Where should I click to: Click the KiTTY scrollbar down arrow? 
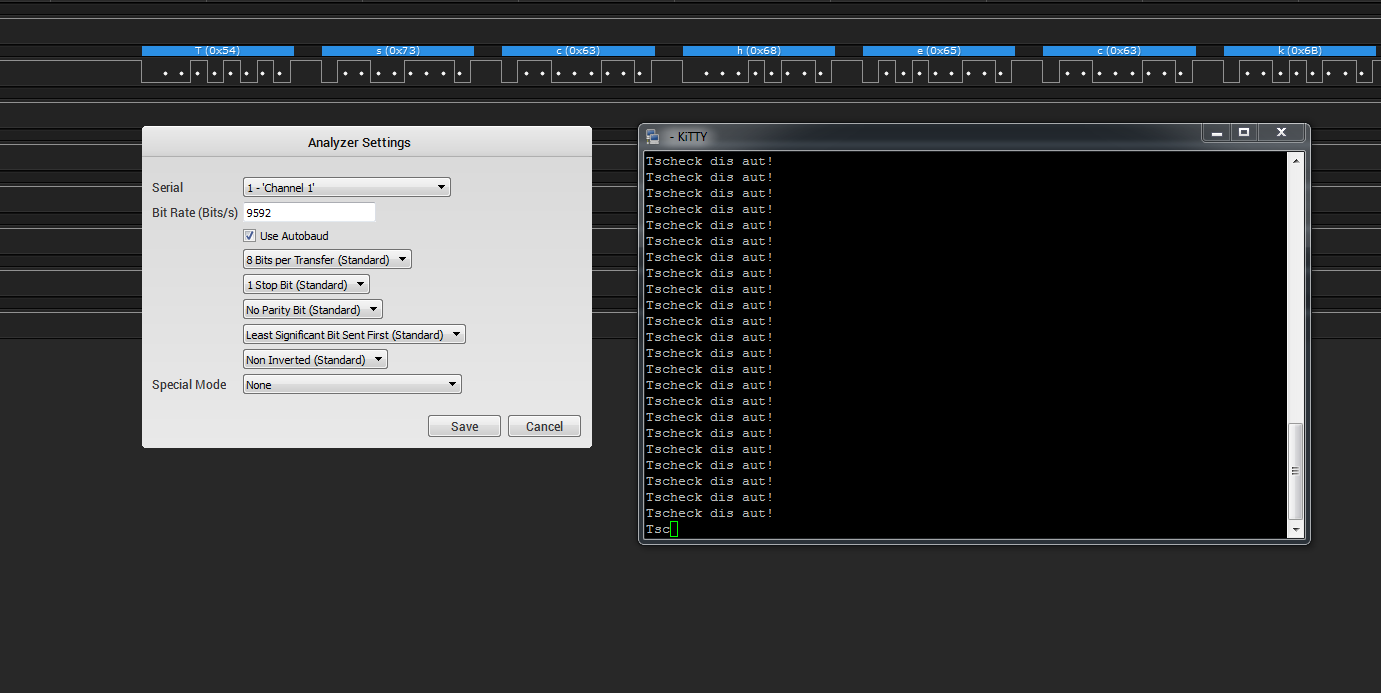pos(1296,529)
